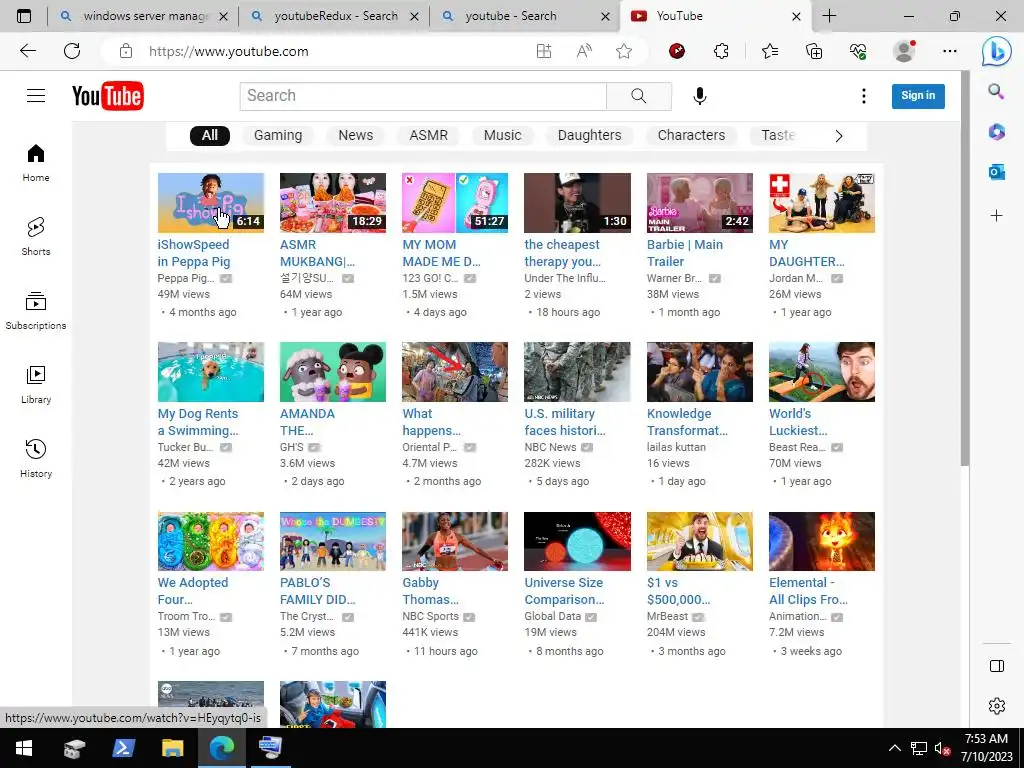The image size is (1024, 768).
Task: Open the Favorites list
Action: pos(770,51)
